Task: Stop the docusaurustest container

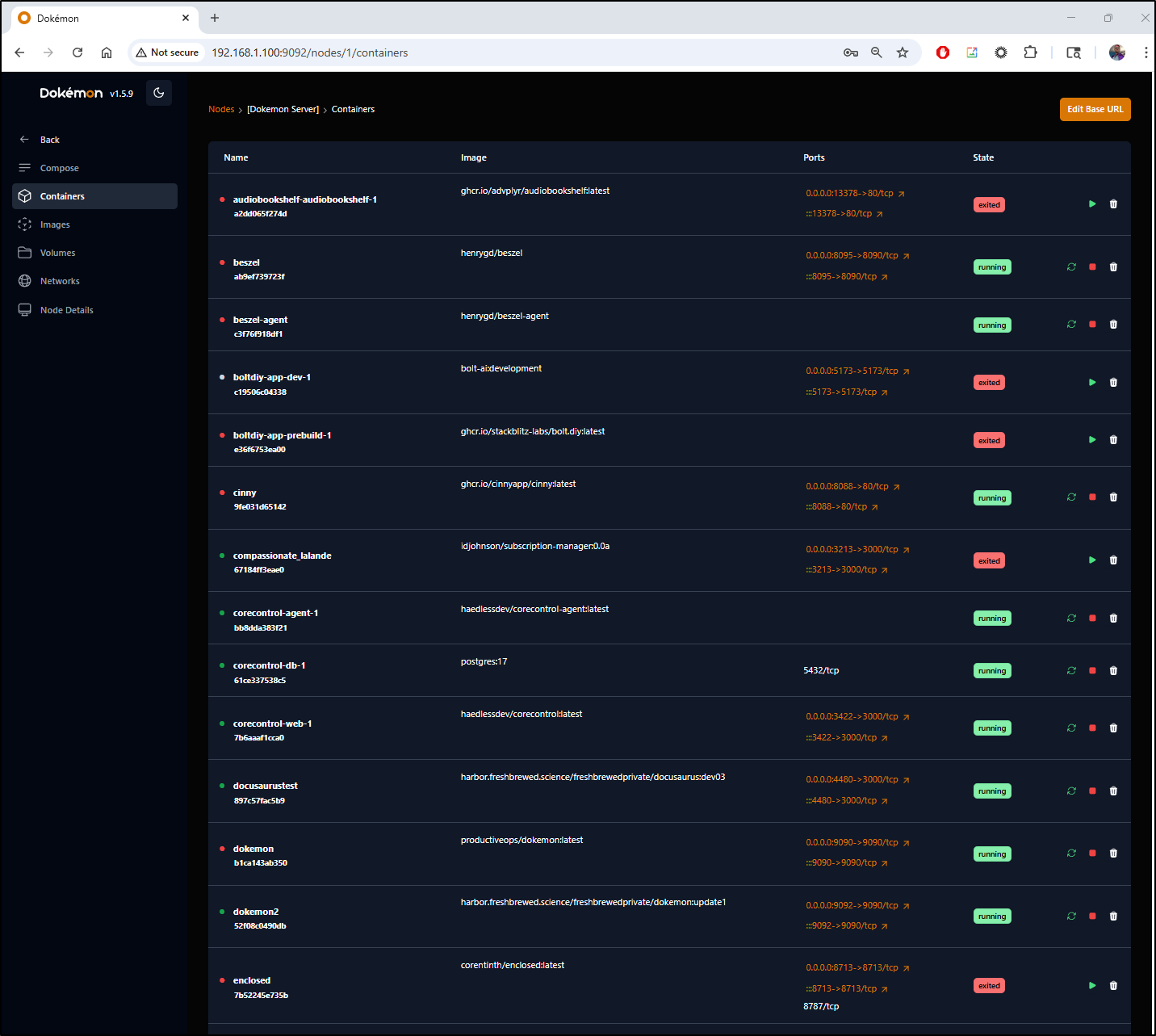Action: (1092, 791)
